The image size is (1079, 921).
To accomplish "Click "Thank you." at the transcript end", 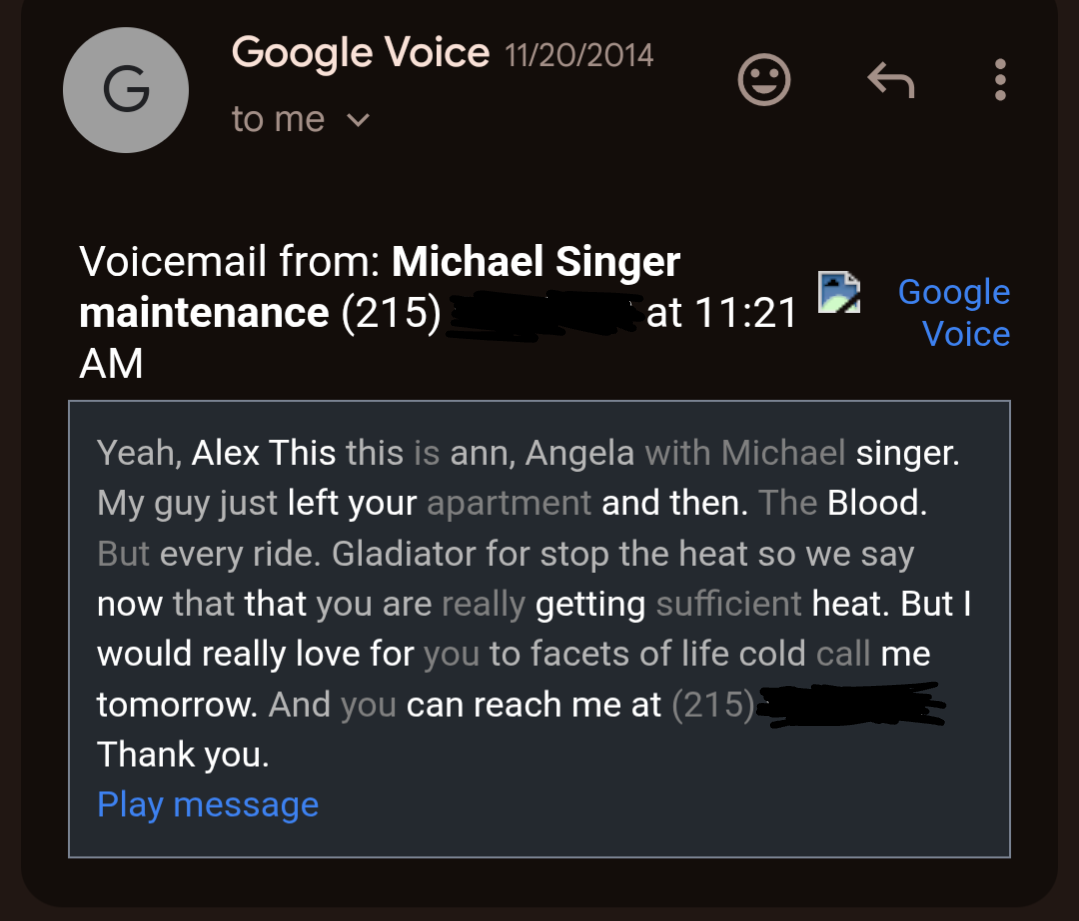I will pyautogui.click(x=183, y=754).
